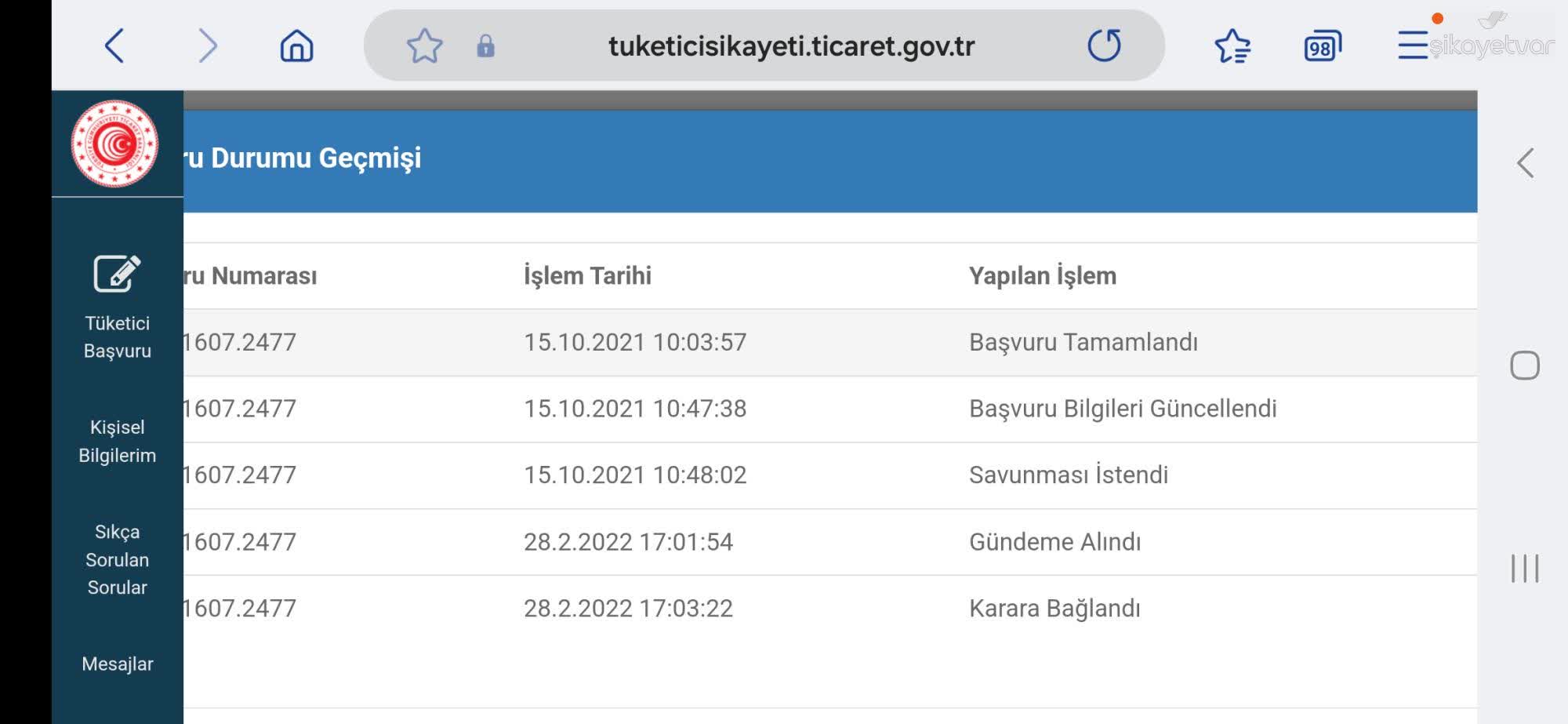Image resolution: width=1568 pixels, height=724 pixels.
Task: Click inside the address bar URL field
Action: (x=792, y=45)
